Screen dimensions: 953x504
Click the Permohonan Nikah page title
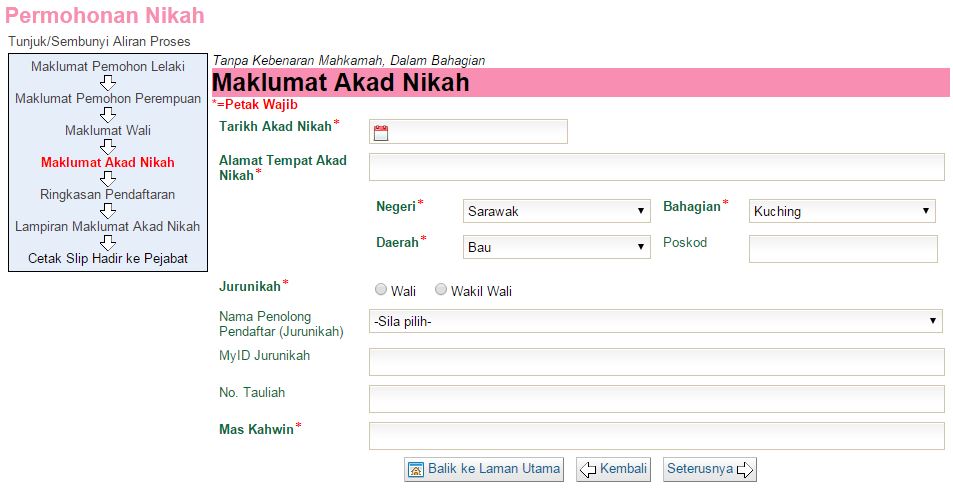click(x=105, y=15)
